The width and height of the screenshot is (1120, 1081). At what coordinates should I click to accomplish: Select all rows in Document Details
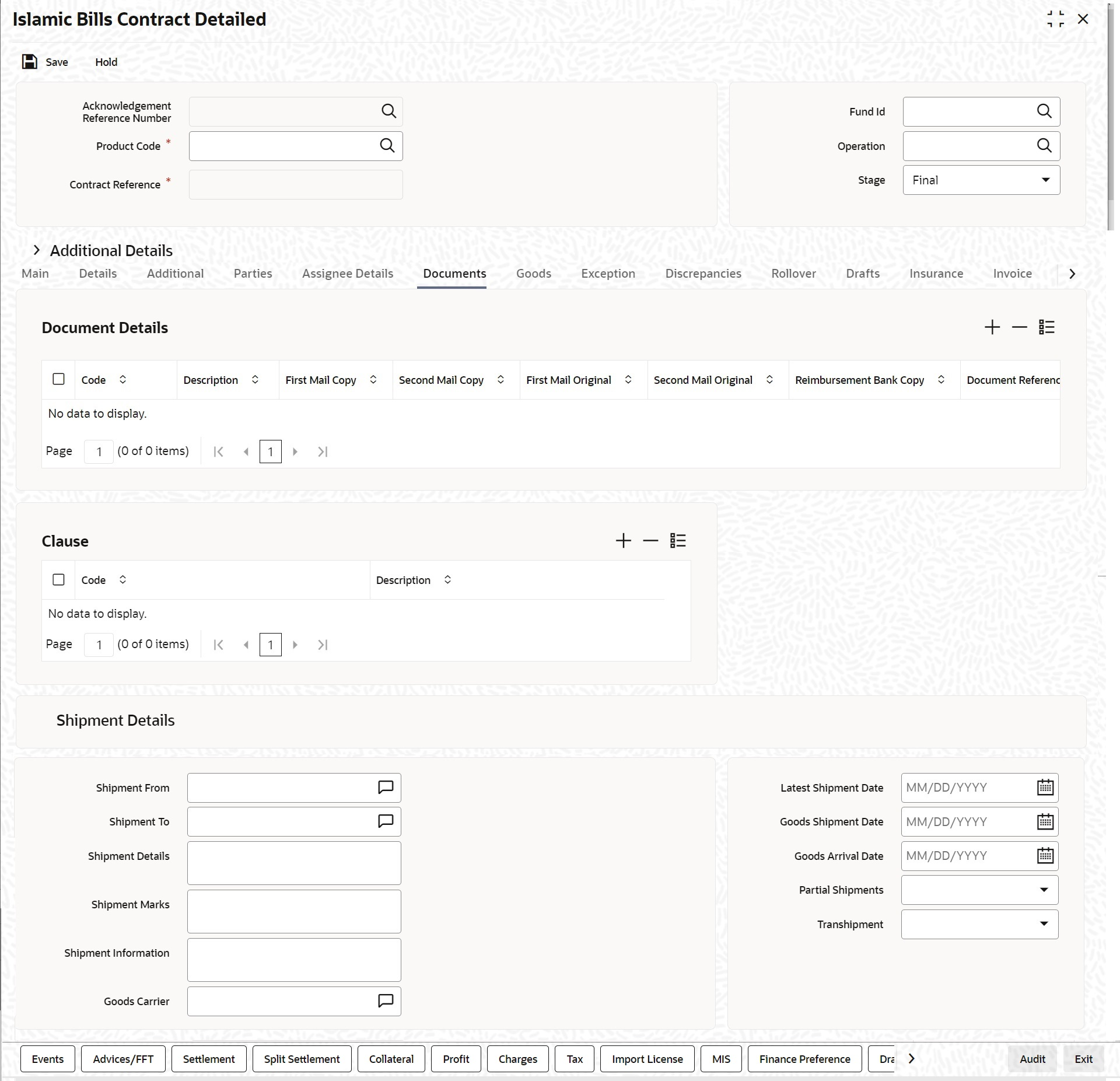pyautogui.click(x=58, y=379)
